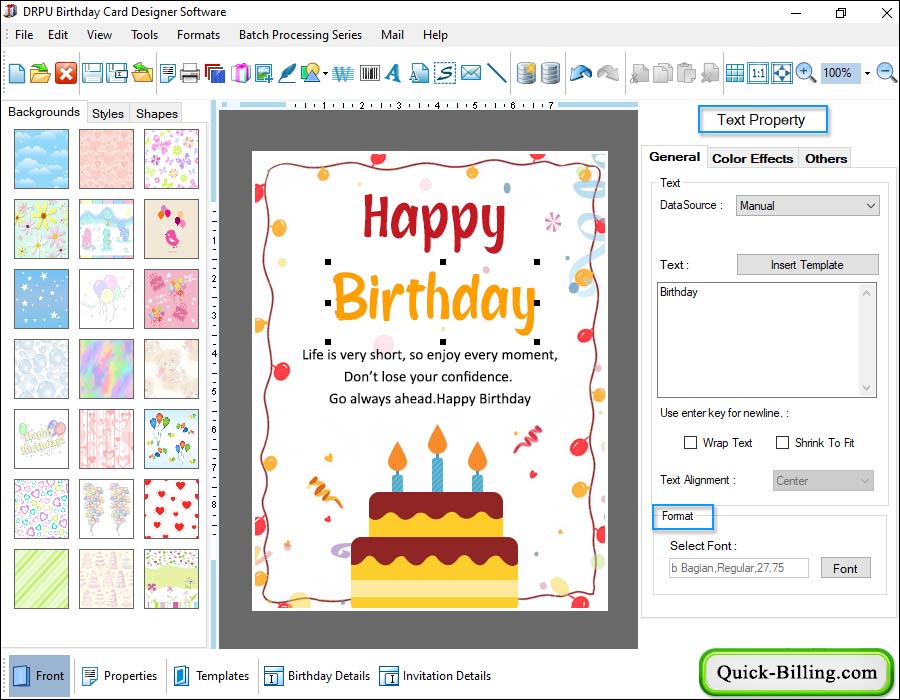
Task: Select the blue sky clouds background thumbnail
Action: pyautogui.click(x=41, y=159)
